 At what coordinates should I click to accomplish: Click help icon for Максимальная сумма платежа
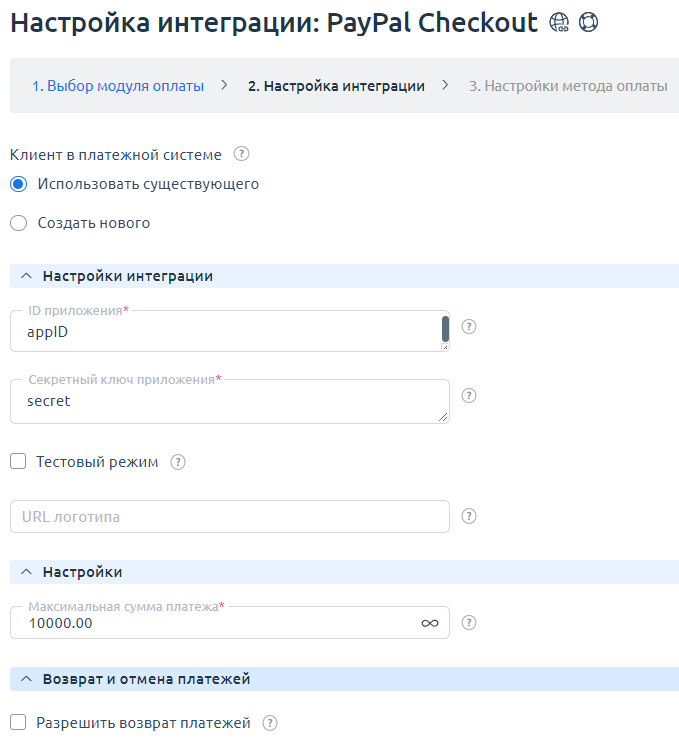click(x=469, y=622)
